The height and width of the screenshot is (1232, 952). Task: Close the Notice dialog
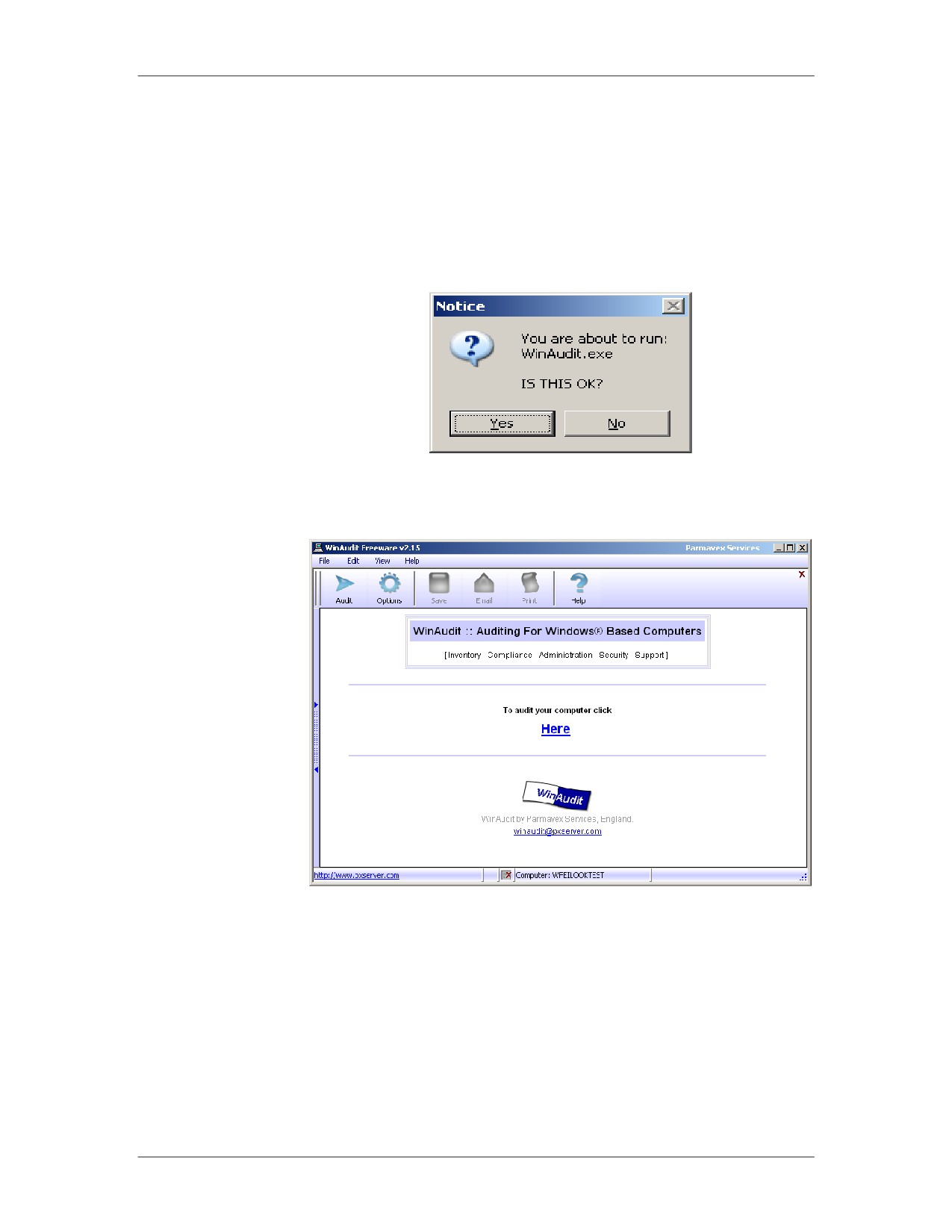click(x=673, y=306)
